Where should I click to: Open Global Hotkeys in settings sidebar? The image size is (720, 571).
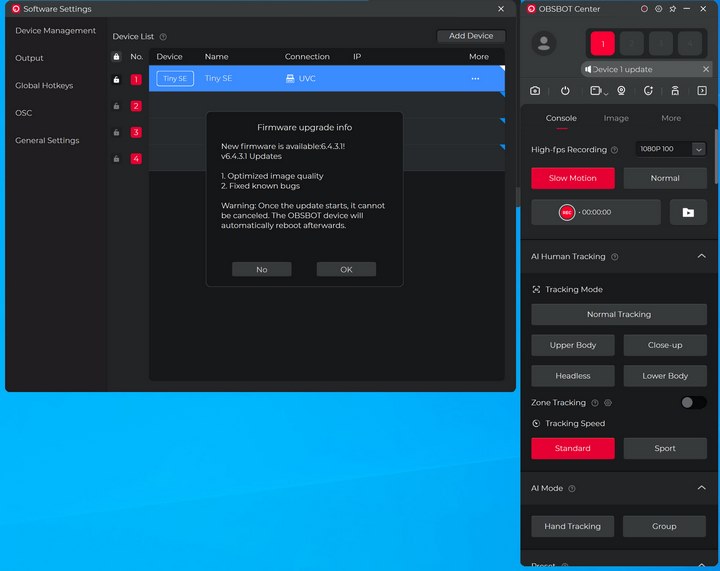(x=43, y=86)
